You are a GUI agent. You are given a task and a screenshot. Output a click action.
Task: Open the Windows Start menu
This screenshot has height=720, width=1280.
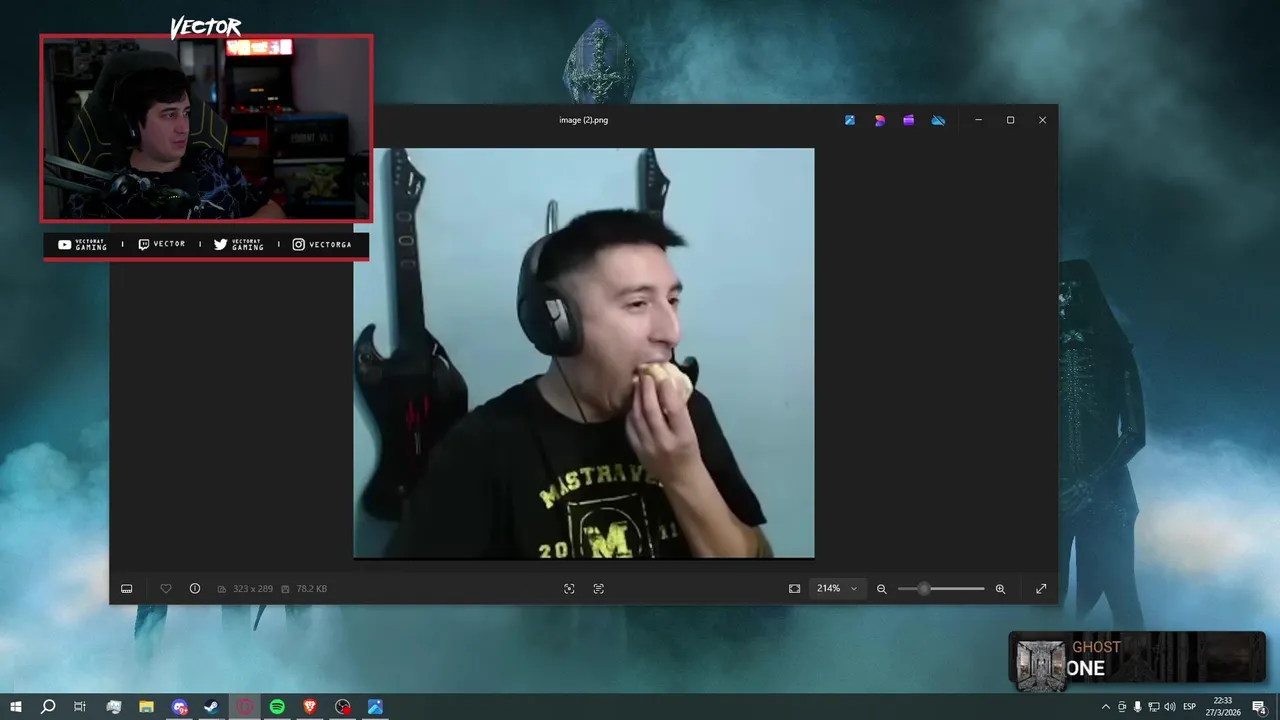coord(16,707)
